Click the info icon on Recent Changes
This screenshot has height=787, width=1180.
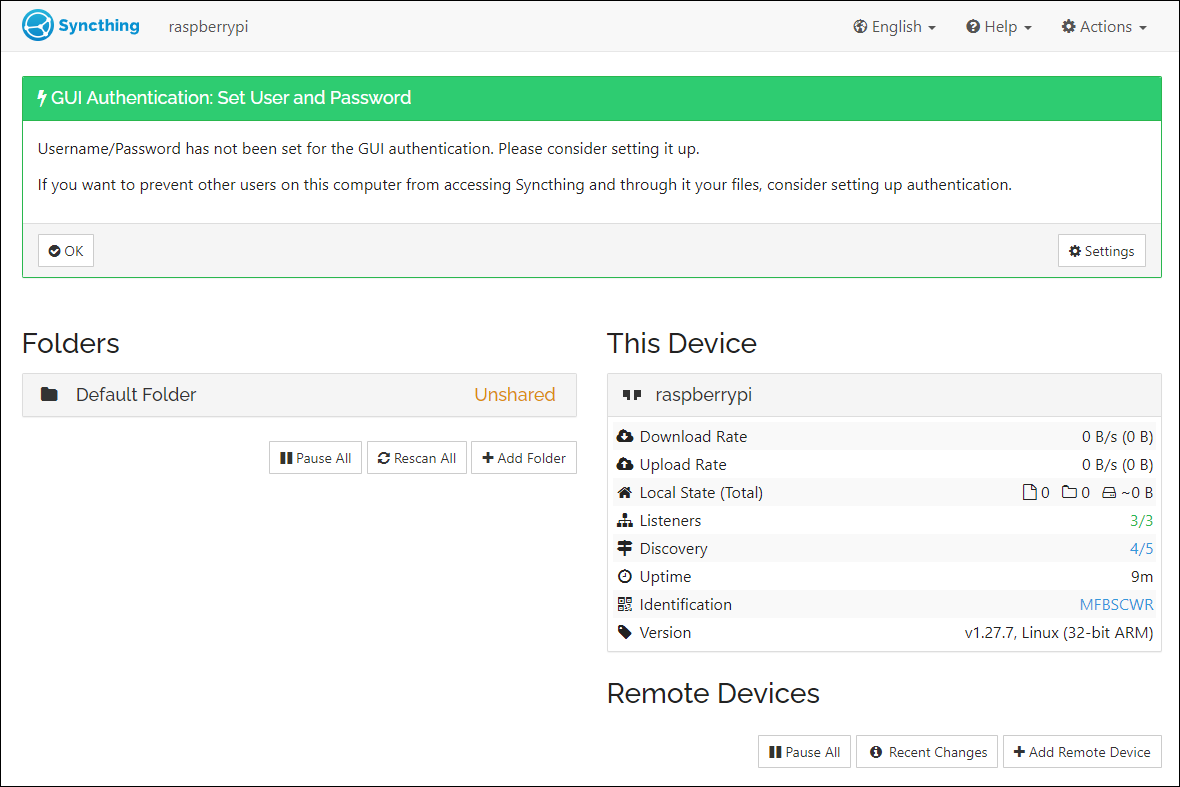tap(876, 752)
